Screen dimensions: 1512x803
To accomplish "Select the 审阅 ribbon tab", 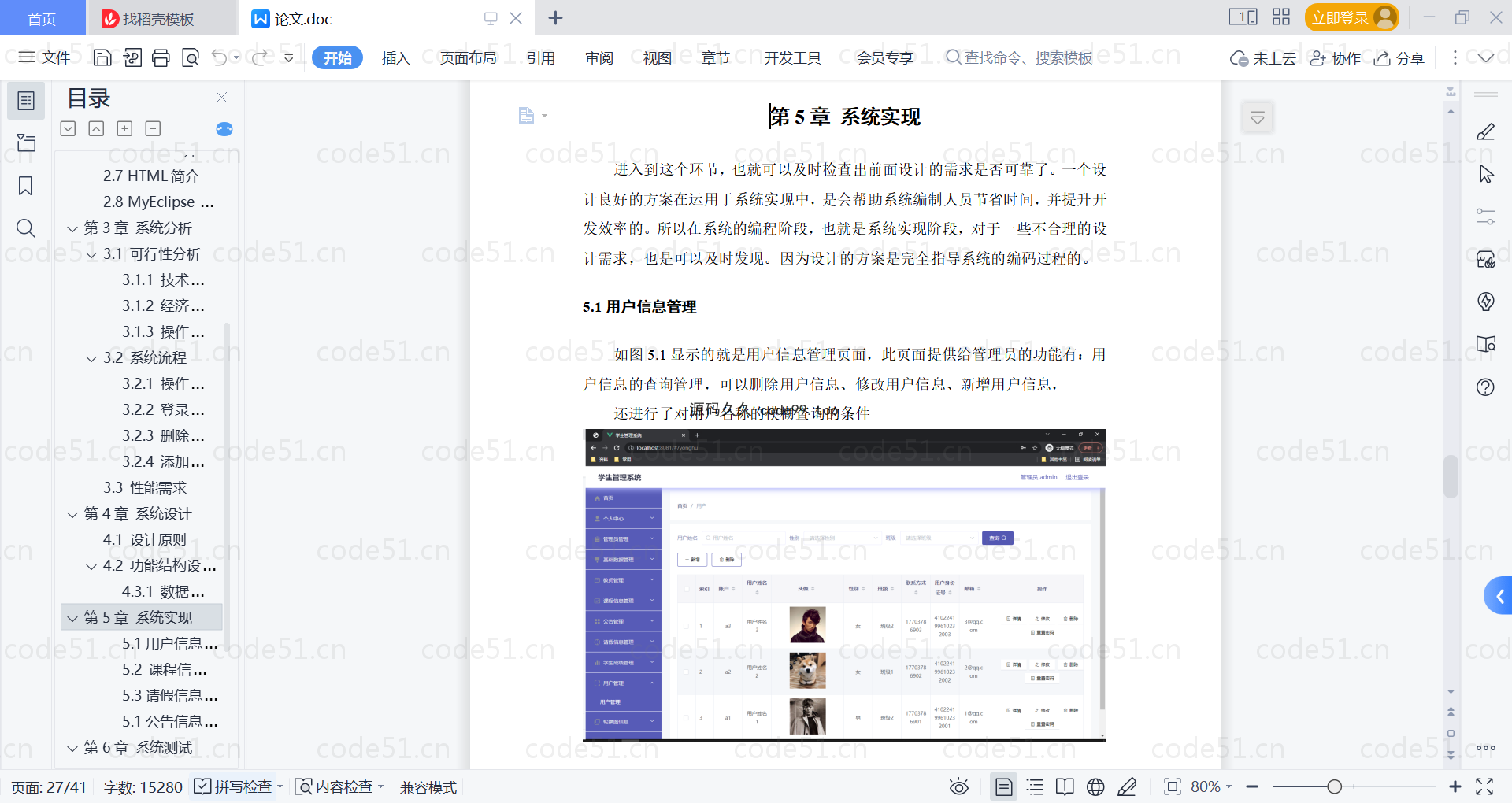I will tap(599, 57).
